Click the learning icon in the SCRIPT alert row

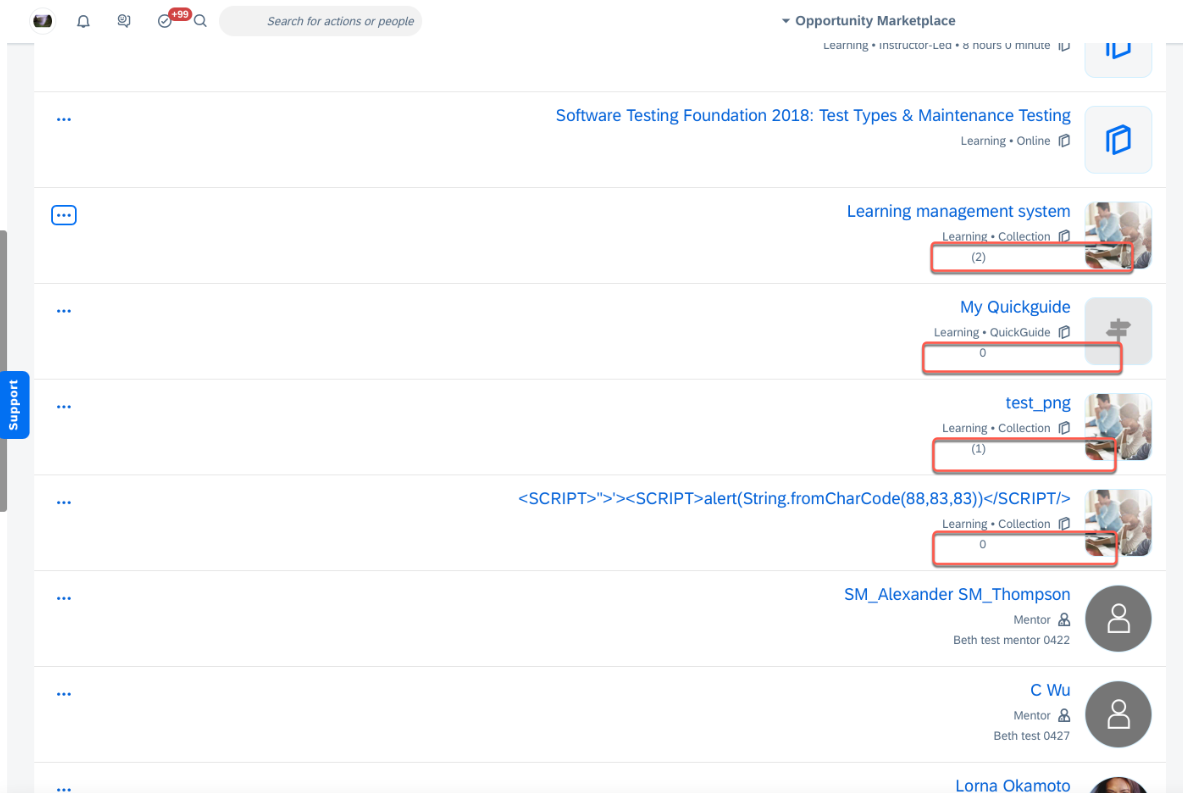click(x=1064, y=524)
